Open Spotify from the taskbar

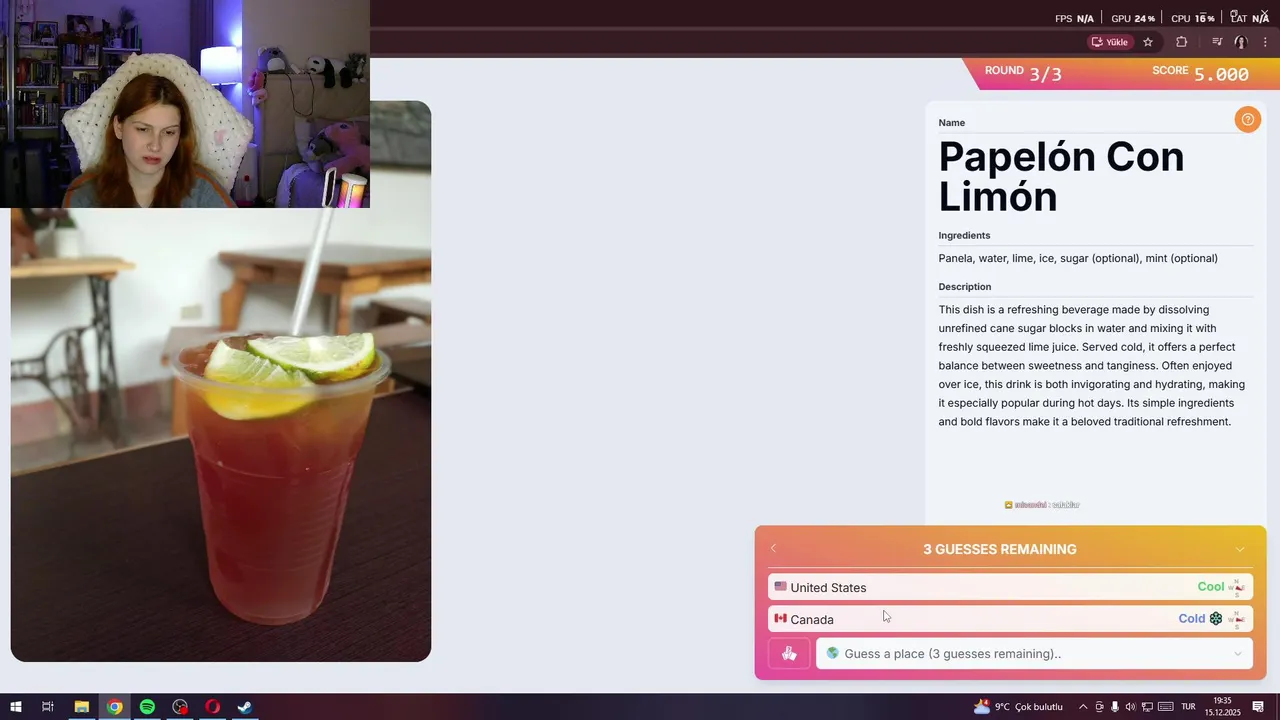click(147, 707)
